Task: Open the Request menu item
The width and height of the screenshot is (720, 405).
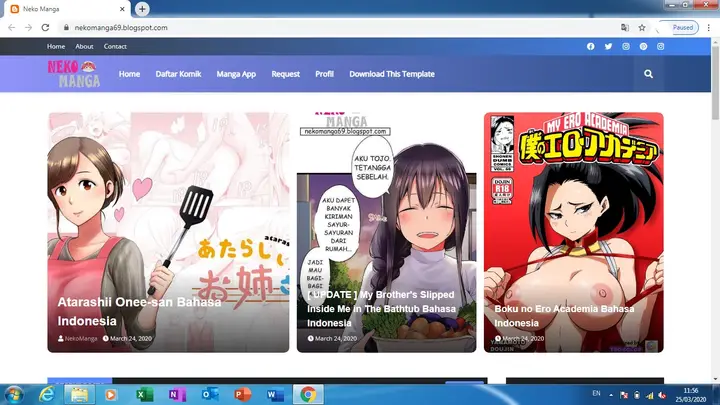Action: (285, 74)
